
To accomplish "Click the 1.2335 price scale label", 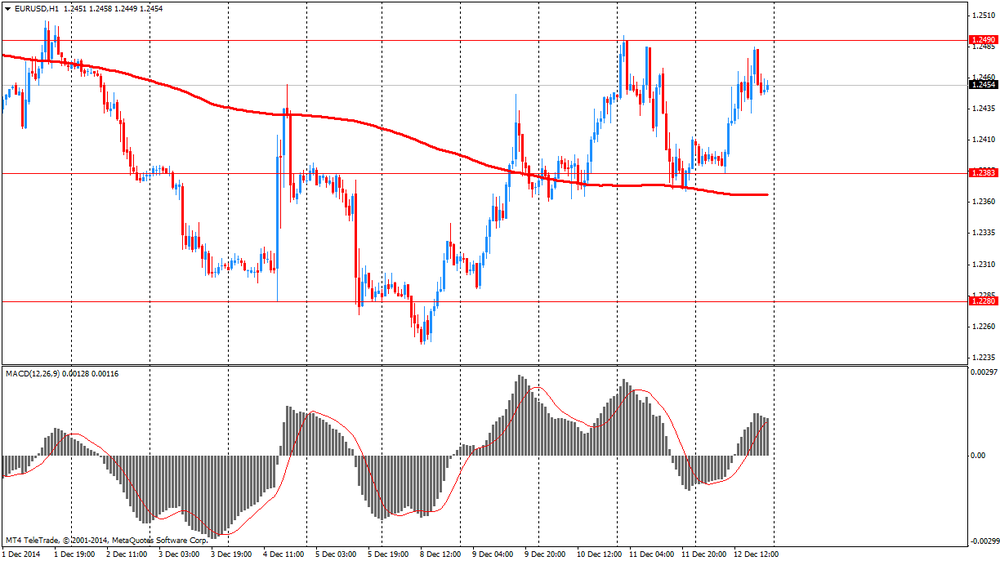I will 983,233.
